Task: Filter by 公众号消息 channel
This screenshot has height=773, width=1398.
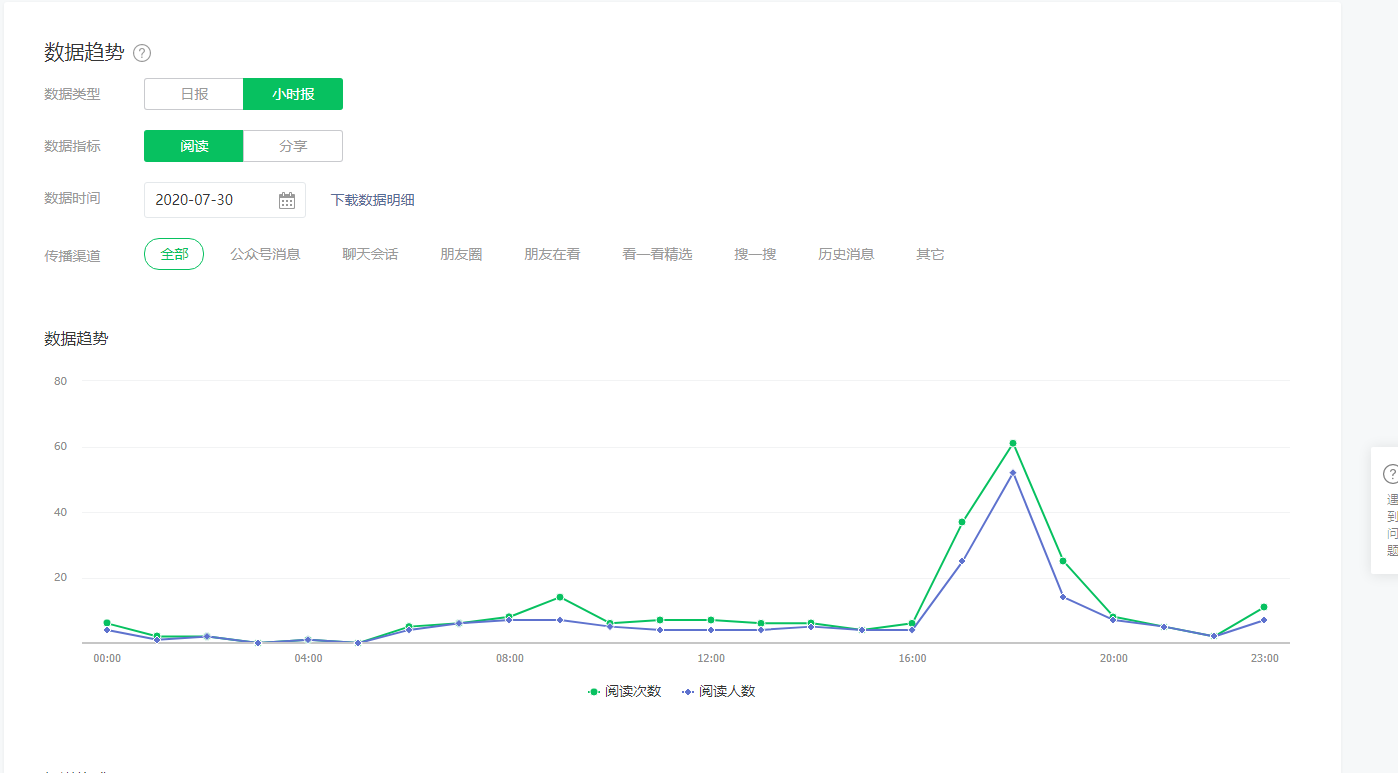Action: pyautogui.click(x=265, y=254)
